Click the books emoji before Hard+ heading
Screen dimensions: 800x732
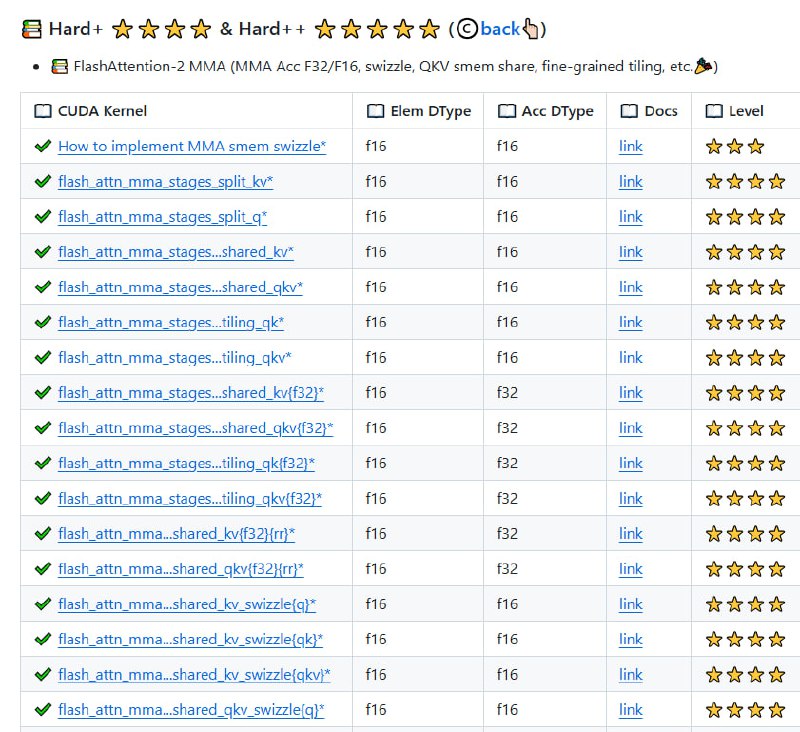click(32, 29)
